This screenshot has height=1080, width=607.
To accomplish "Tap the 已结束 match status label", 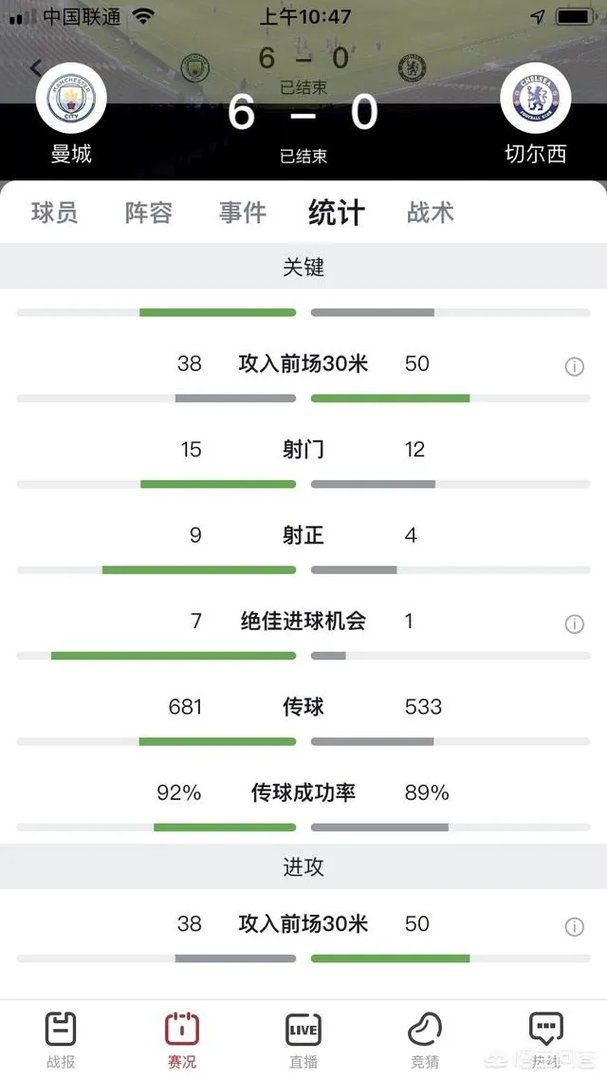I will 303,156.
